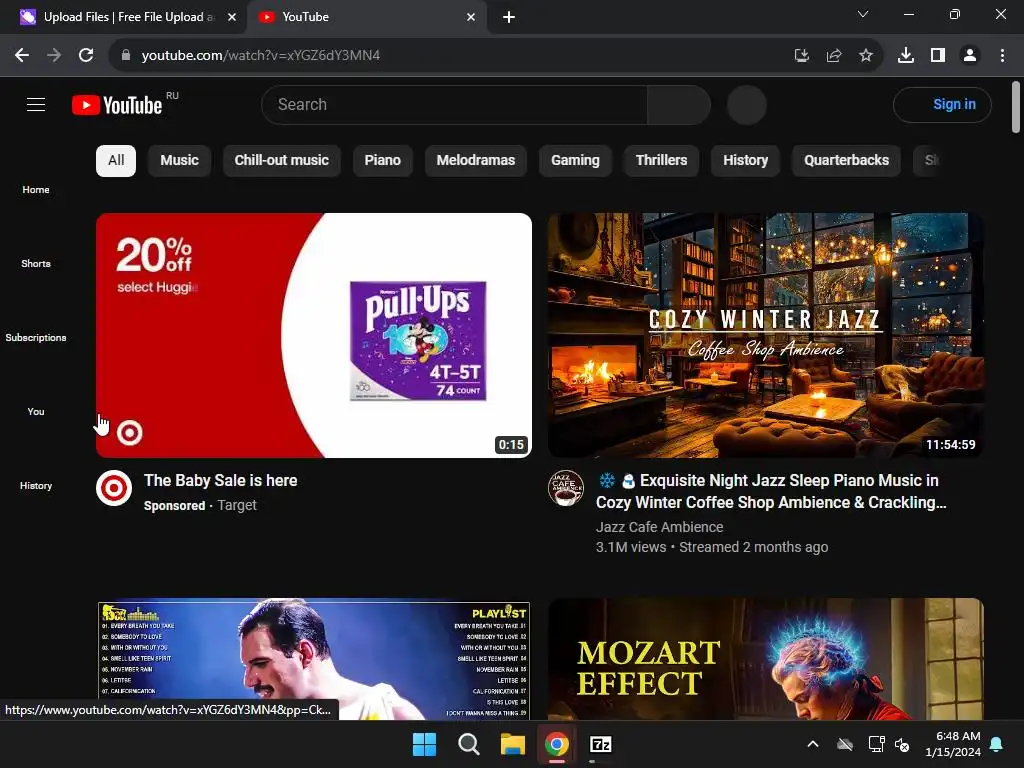The height and width of the screenshot is (768, 1024).
Task: Open Chrome downloads icon
Action: pyautogui.click(x=906, y=56)
